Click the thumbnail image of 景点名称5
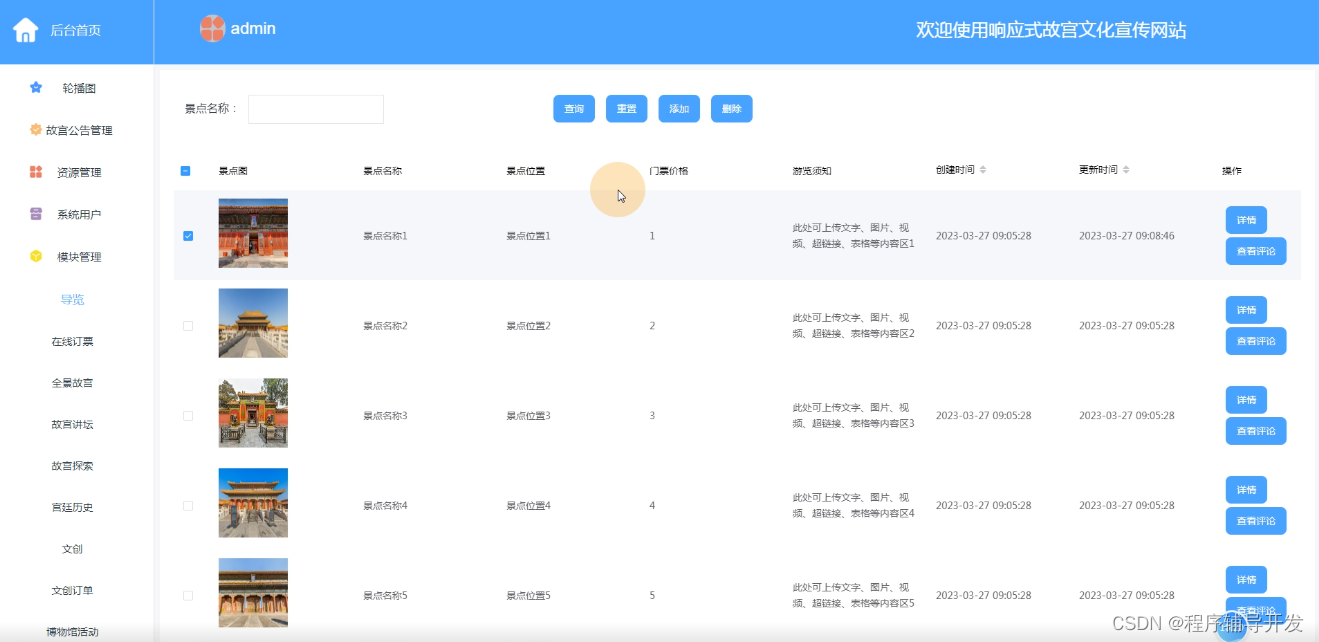1319x642 pixels. coord(253,593)
